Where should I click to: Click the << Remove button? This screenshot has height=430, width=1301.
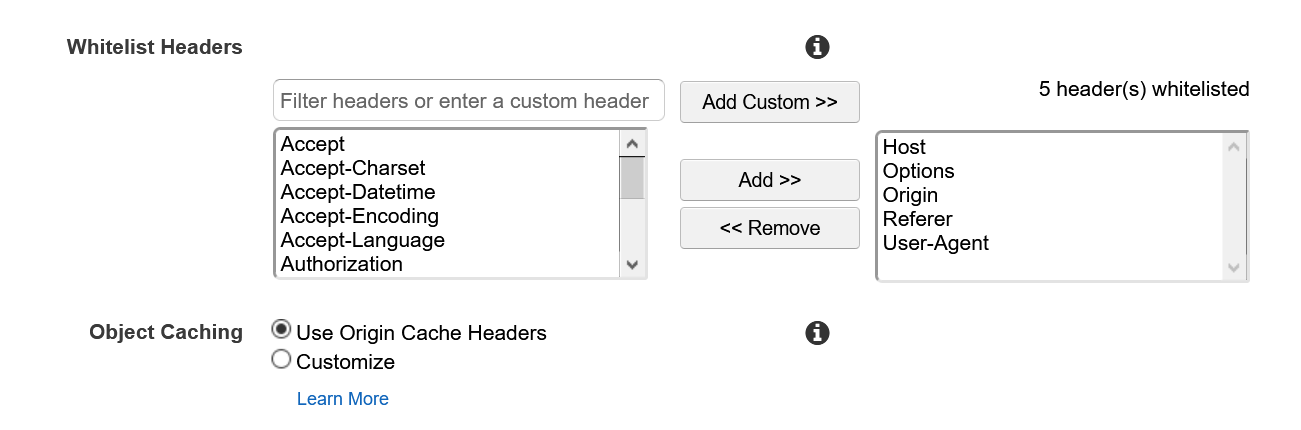click(769, 228)
